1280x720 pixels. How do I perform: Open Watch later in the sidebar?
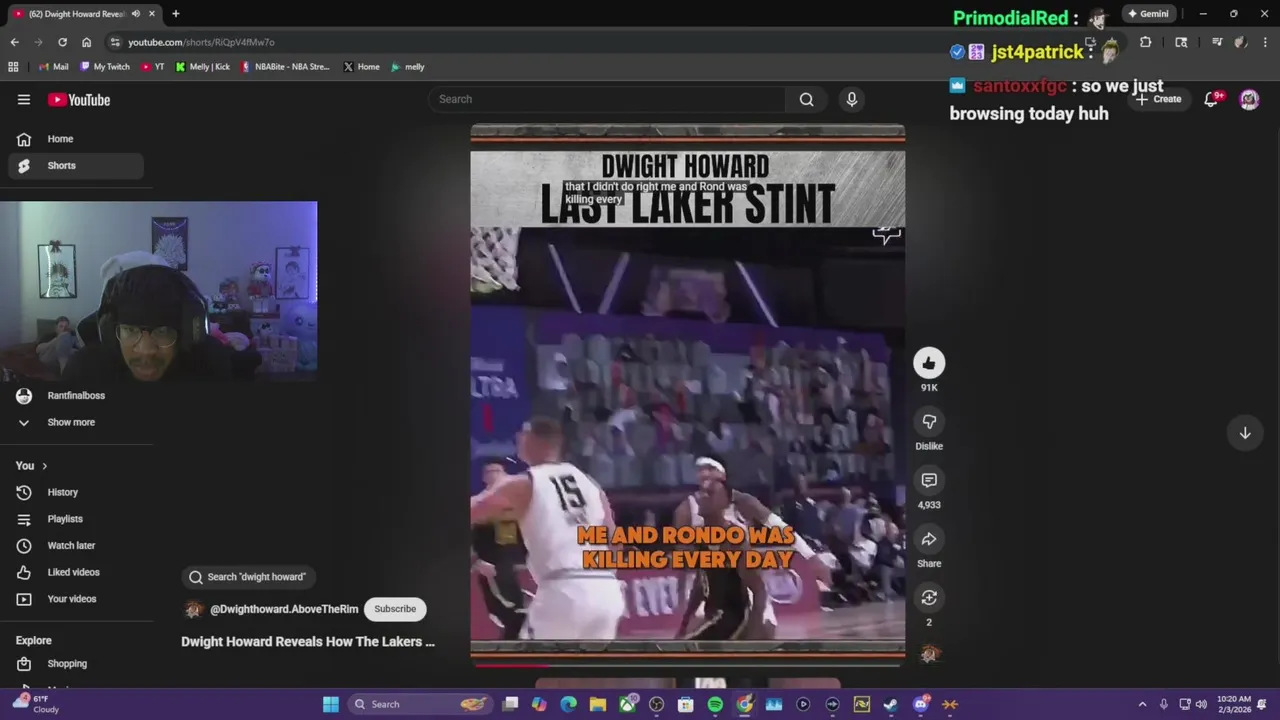(75, 546)
